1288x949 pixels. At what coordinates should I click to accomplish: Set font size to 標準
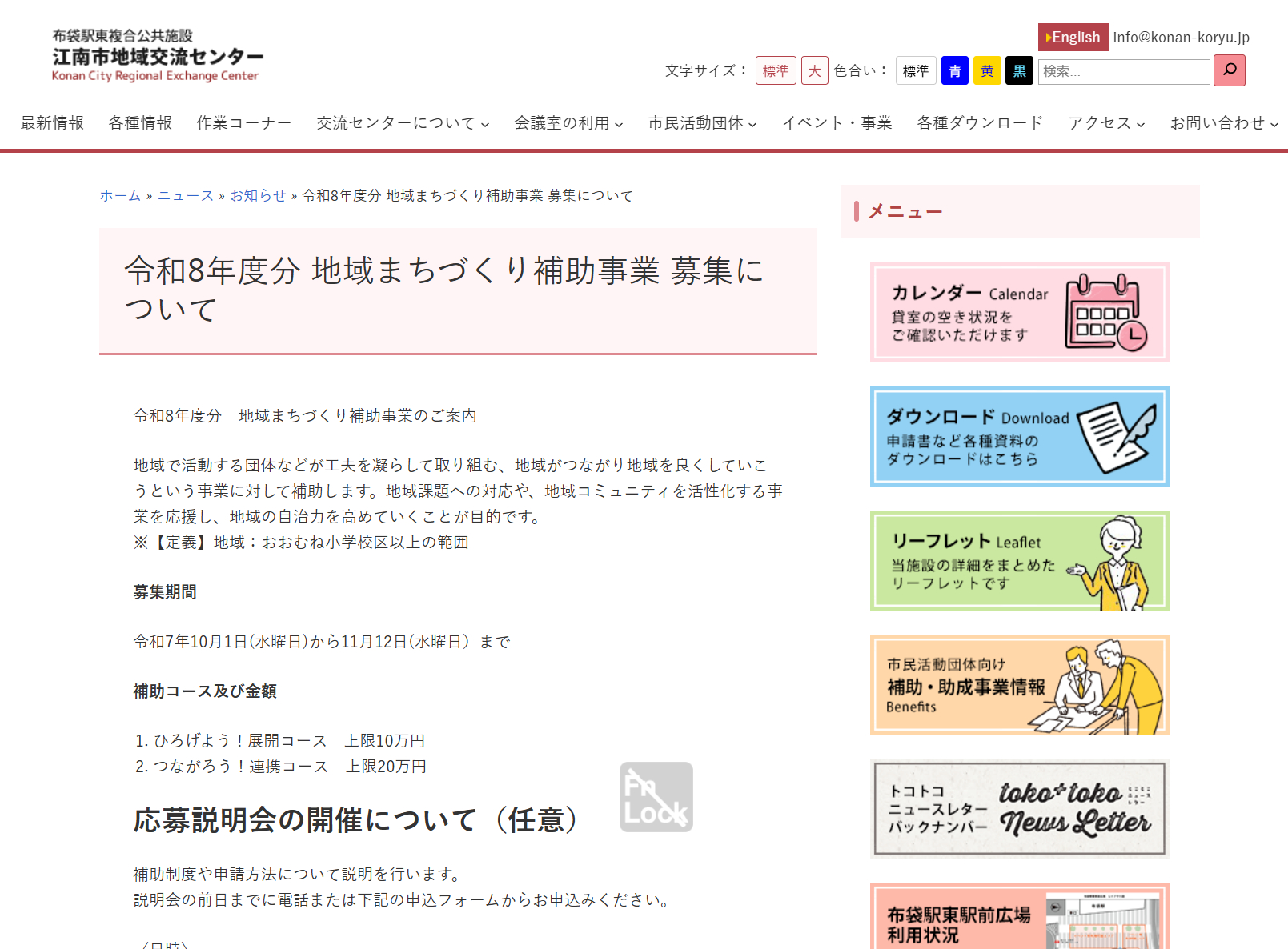[776, 71]
